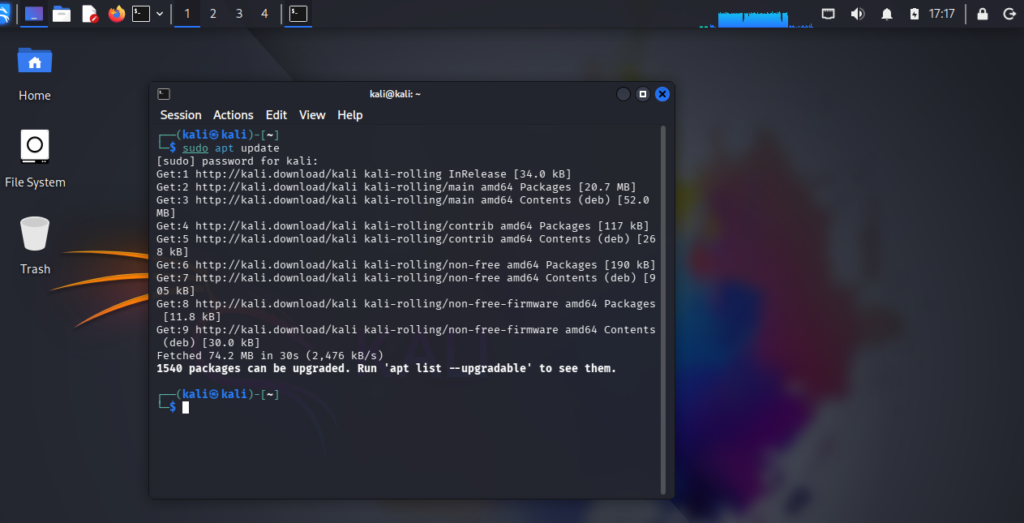Click the '[sudo] password for kali:' line

pyautogui.click(x=237, y=161)
